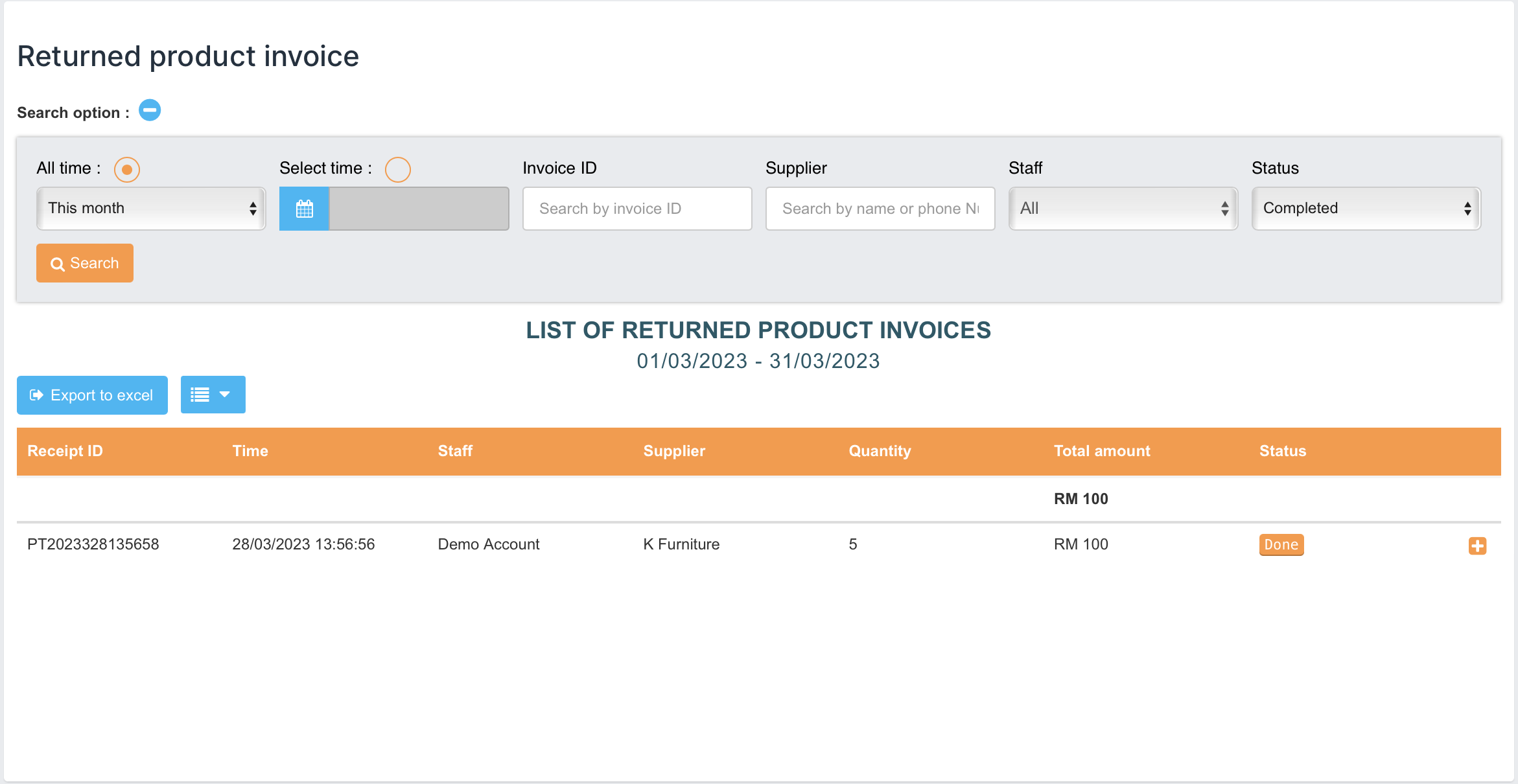This screenshot has width=1518, height=784.
Task: Click the Time column header
Action: pos(250,451)
